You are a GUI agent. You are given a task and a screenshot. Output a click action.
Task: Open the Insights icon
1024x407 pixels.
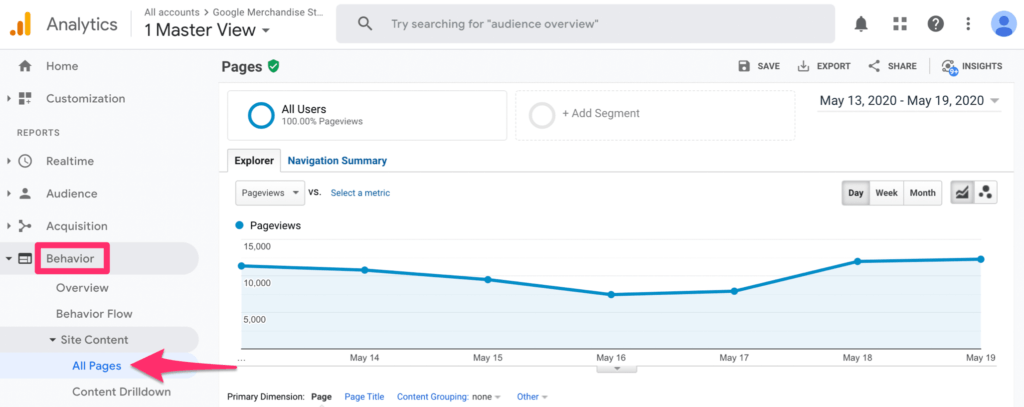[x=949, y=67]
